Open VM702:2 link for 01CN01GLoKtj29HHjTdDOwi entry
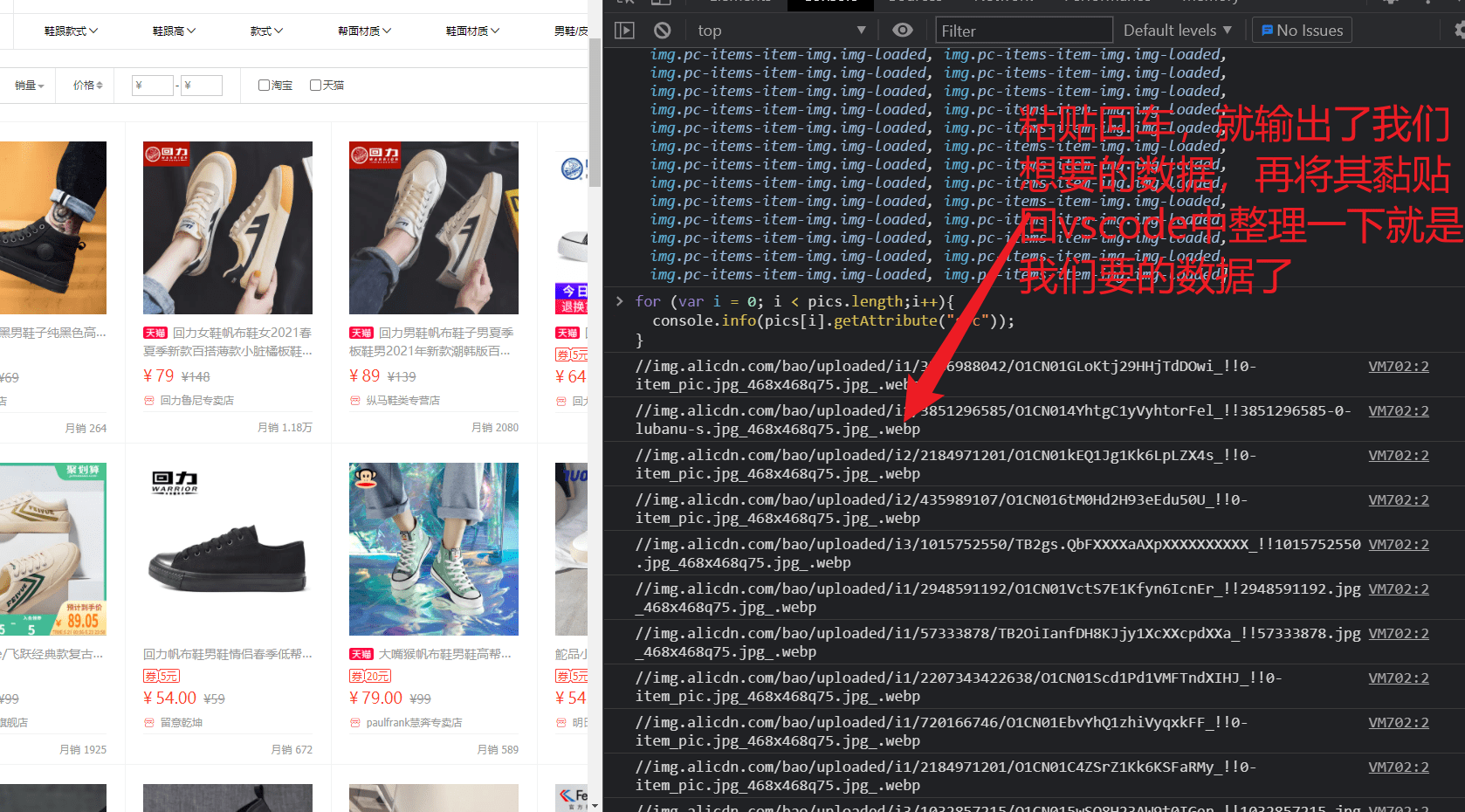Image resolution: width=1465 pixels, height=812 pixels. click(1399, 367)
